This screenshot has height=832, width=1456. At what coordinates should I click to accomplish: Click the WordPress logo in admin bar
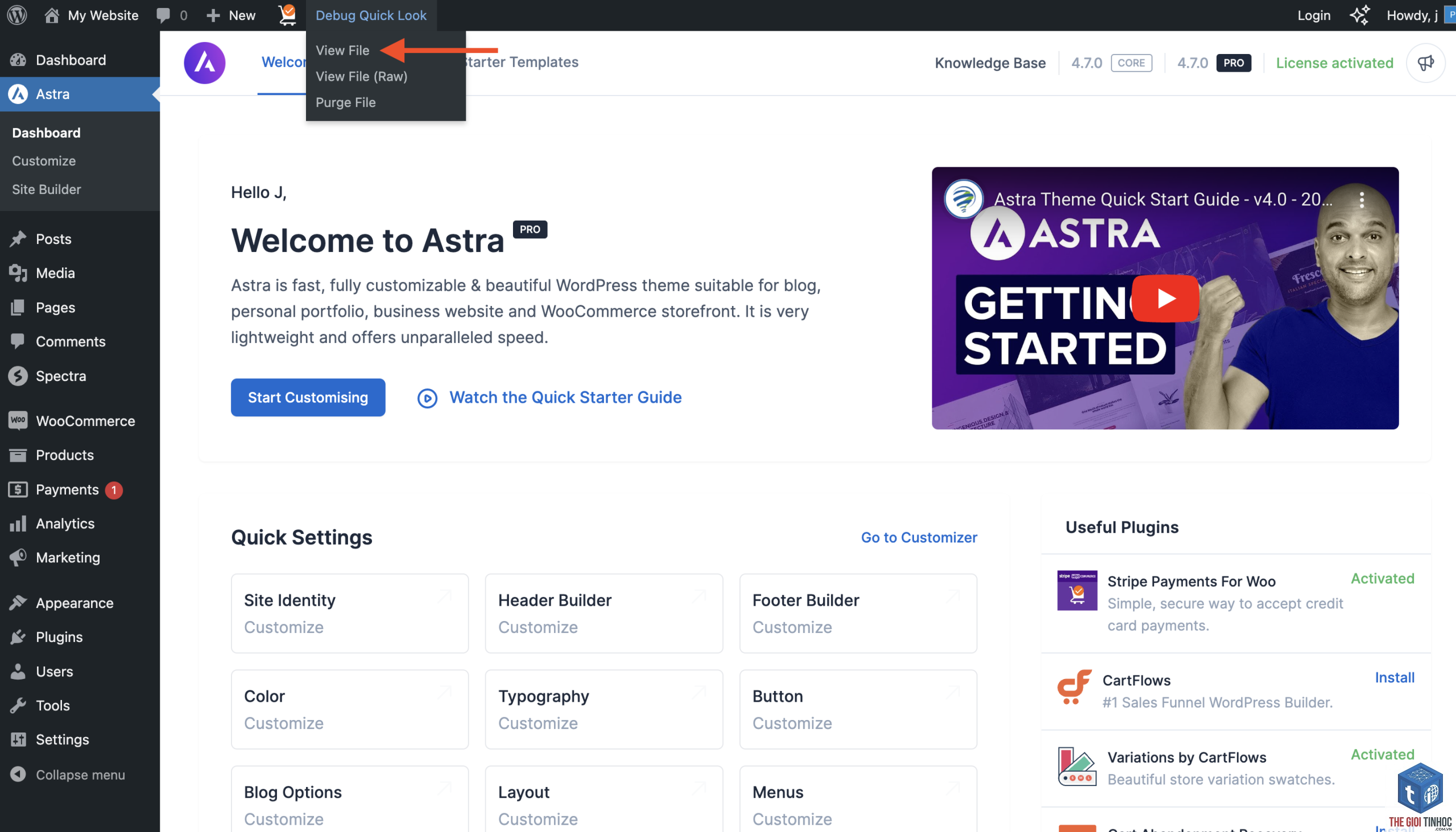(x=17, y=15)
